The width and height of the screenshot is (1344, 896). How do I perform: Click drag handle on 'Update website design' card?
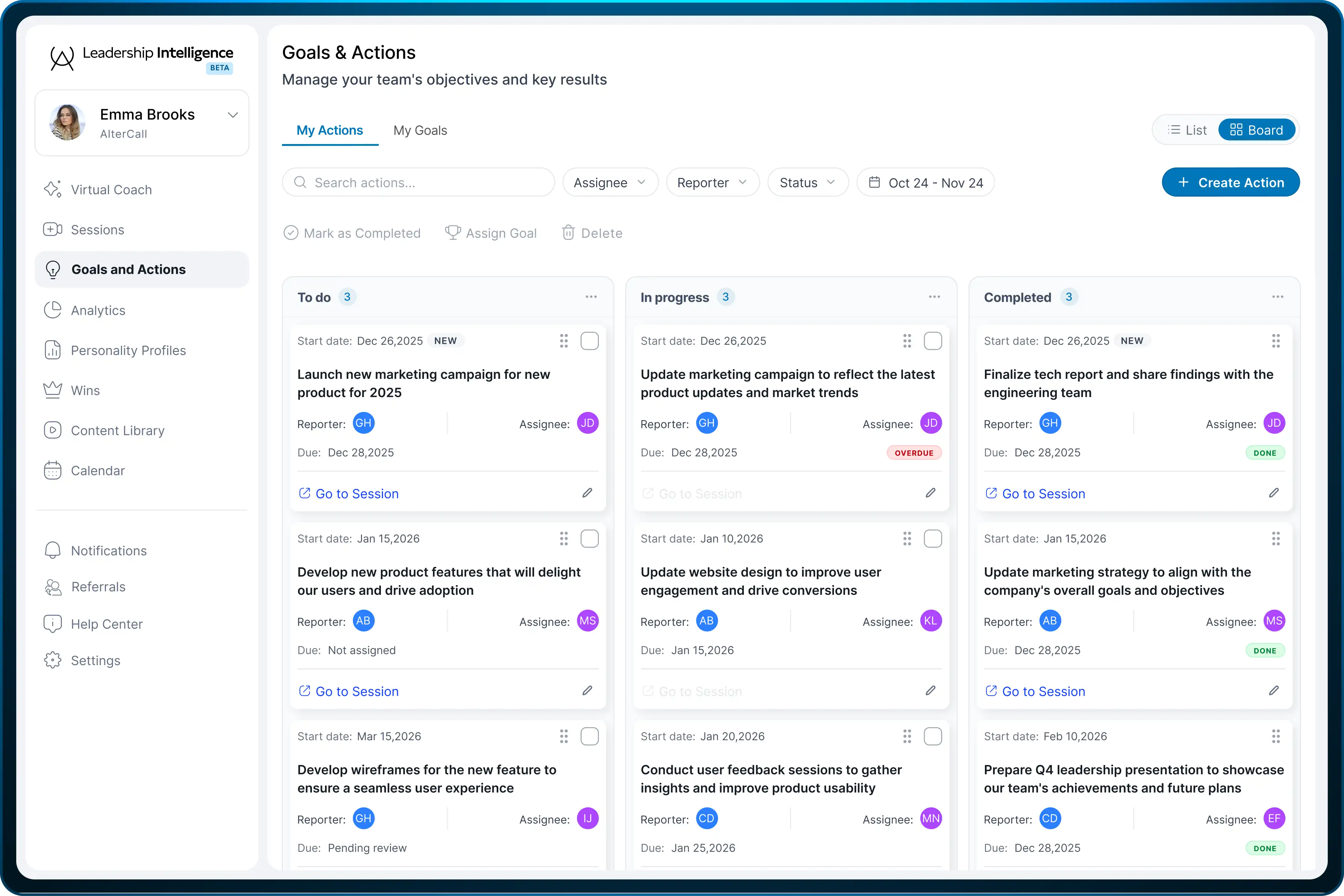tap(907, 538)
